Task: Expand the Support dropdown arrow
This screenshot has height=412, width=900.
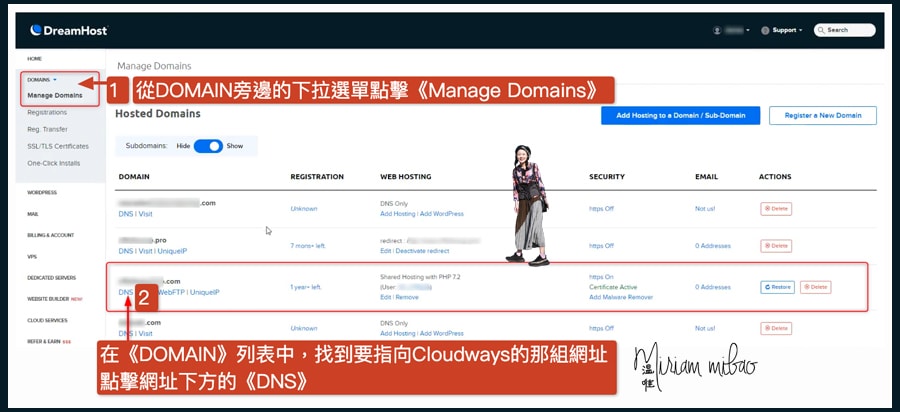Action: click(x=801, y=30)
